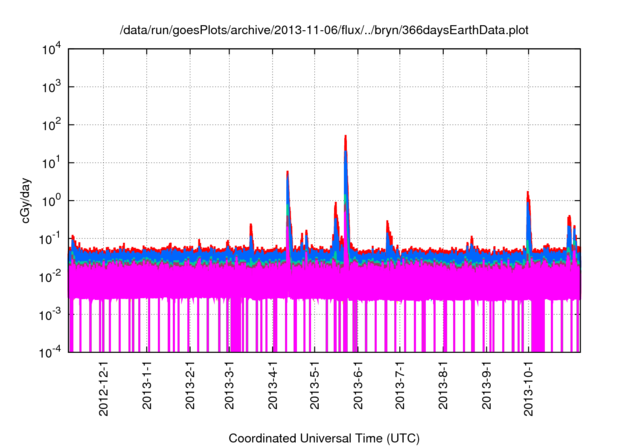Click the 2013-4-1 date label

coord(273,385)
